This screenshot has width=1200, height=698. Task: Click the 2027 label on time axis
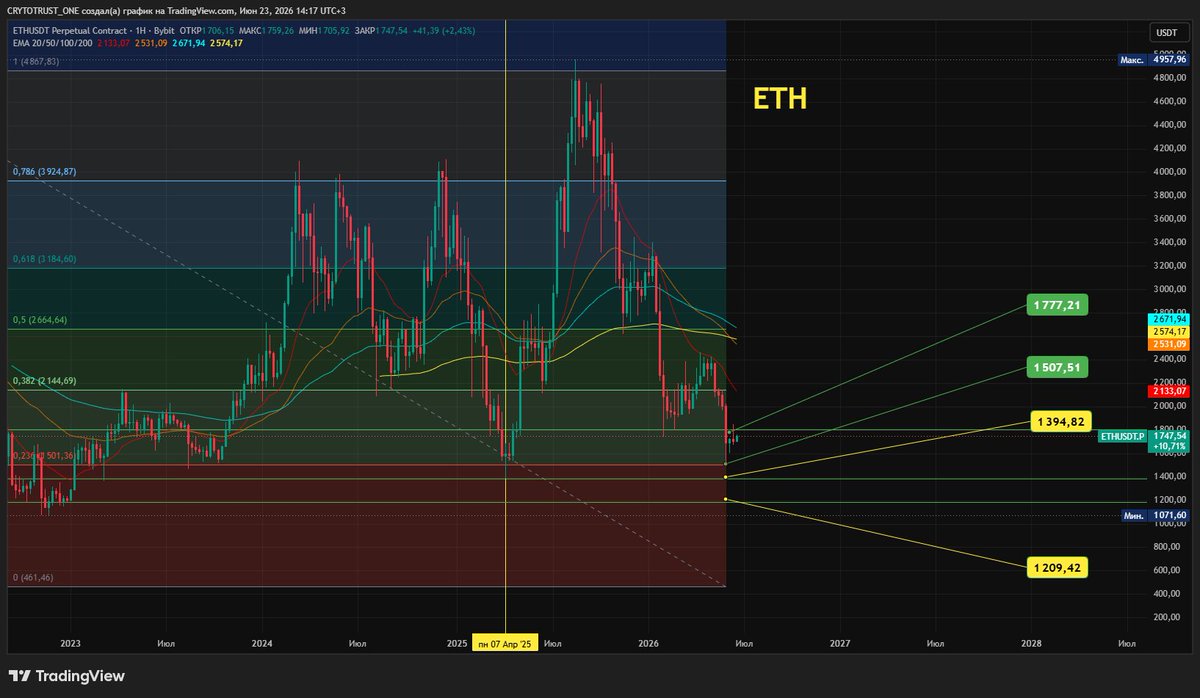(x=841, y=643)
